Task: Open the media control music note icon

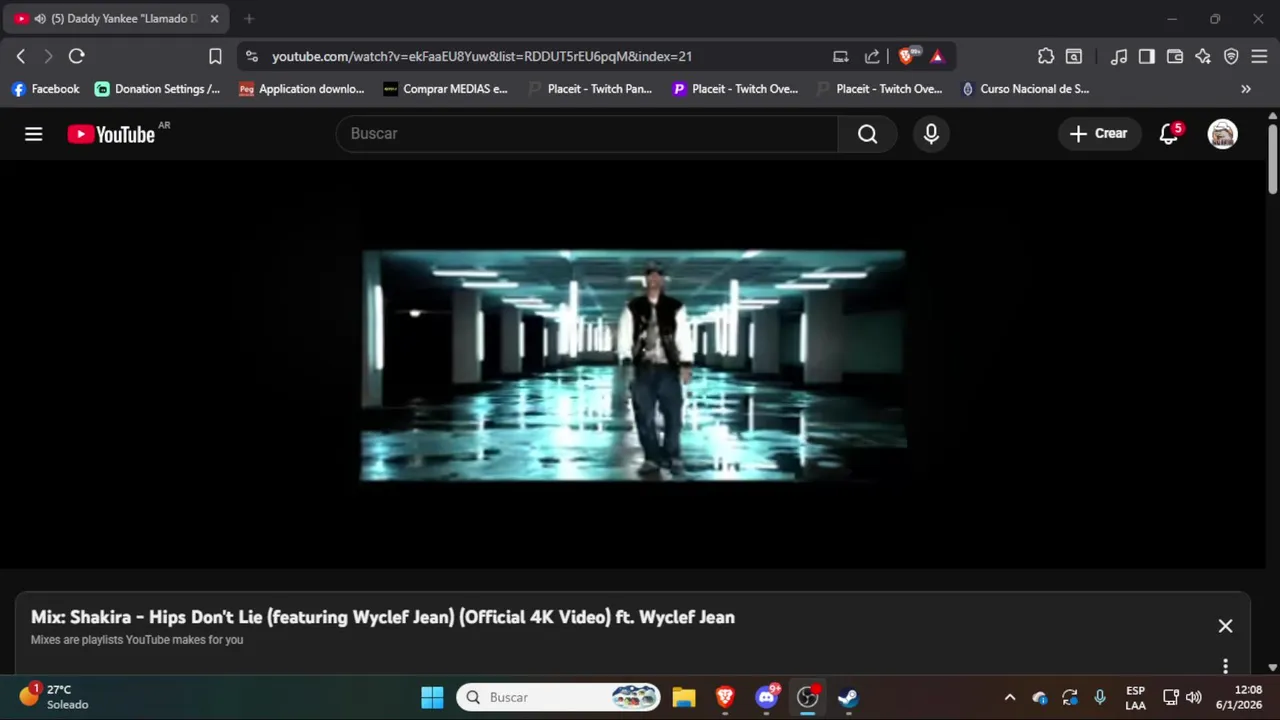Action: (1119, 57)
